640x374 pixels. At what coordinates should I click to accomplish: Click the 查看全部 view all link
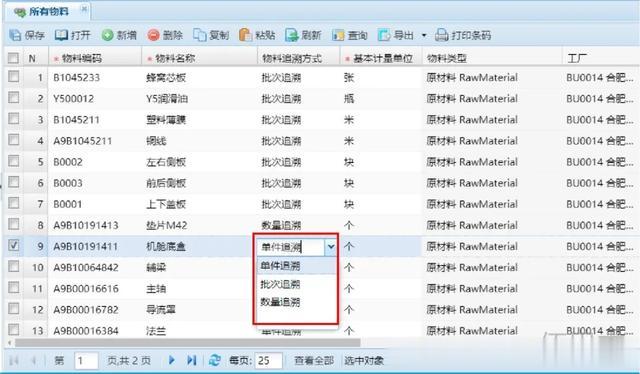coord(313,361)
